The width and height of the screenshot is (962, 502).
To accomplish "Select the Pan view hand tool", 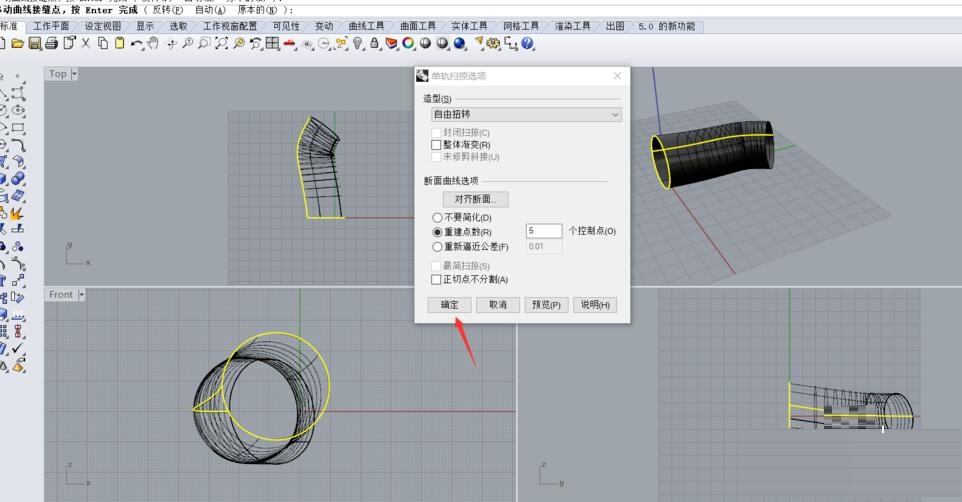I will click(153, 44).
